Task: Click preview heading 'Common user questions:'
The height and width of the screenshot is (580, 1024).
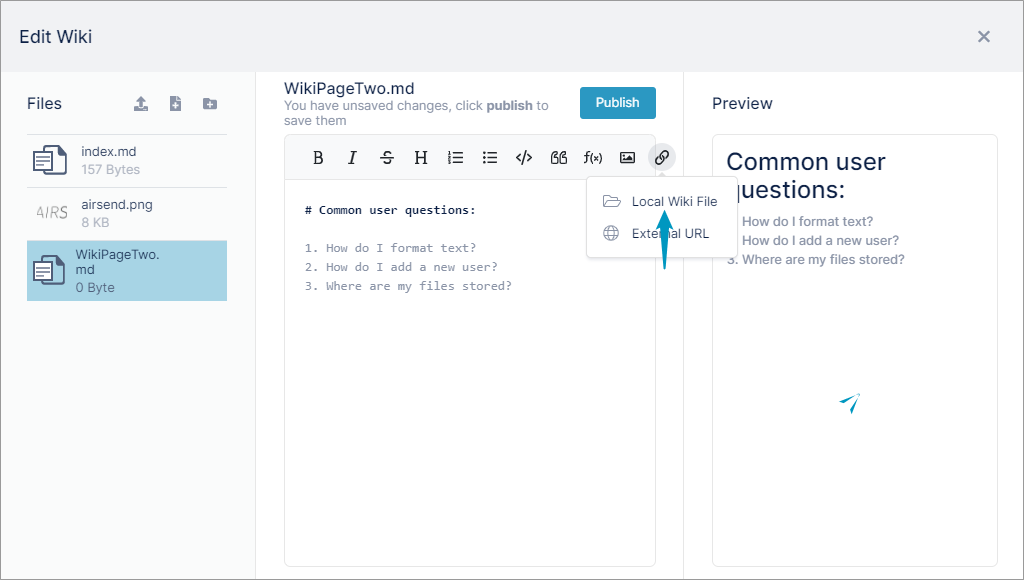Action: [806, 176]
